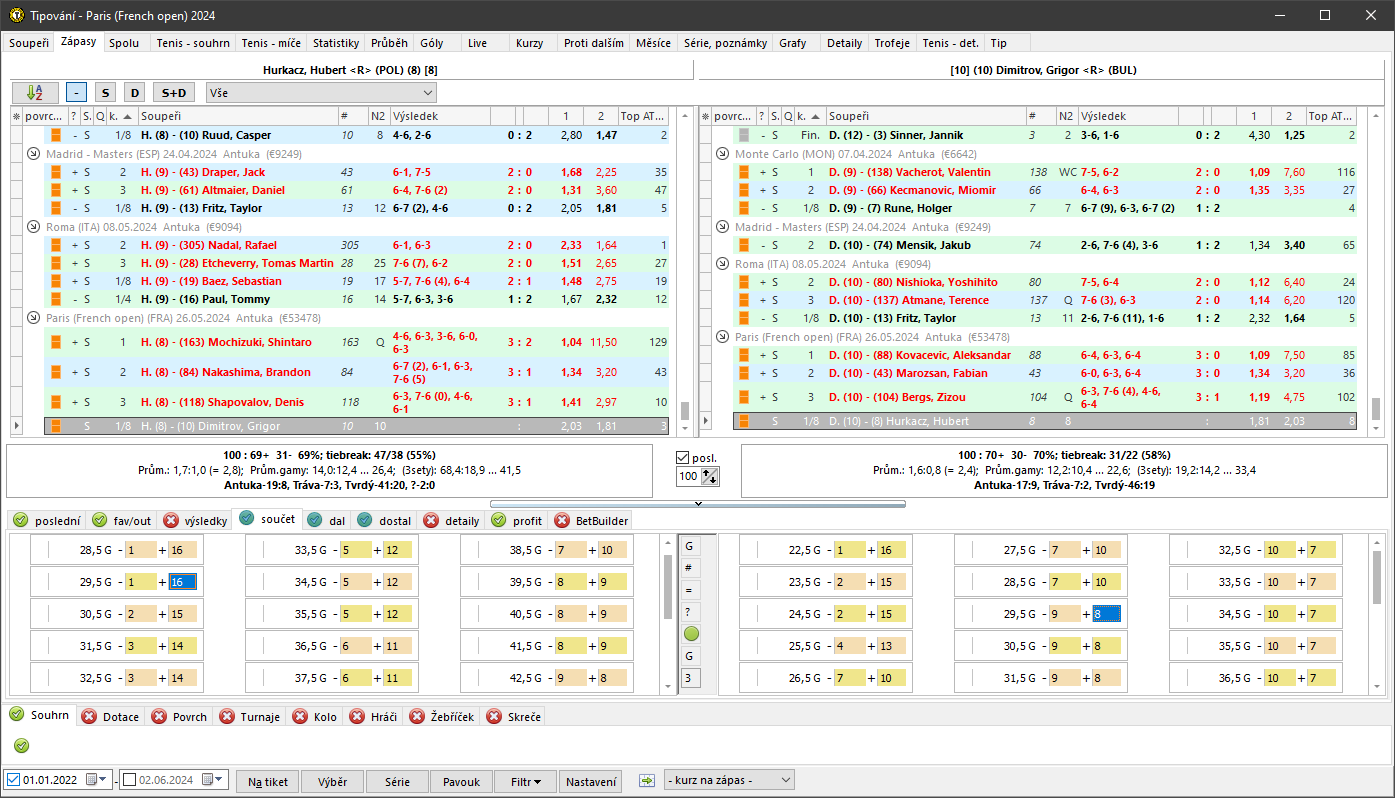The height and width of the screenshot is (798, 1395).
Task: Click the Pavouk button
Action: [461, 782]
